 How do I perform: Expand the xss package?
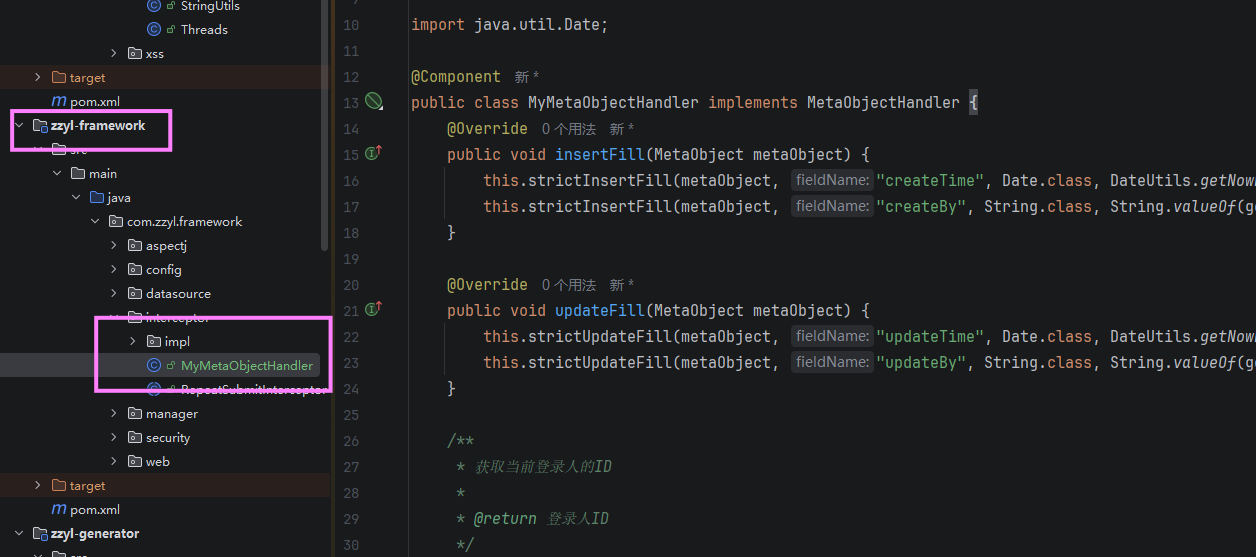coord(113,53)
